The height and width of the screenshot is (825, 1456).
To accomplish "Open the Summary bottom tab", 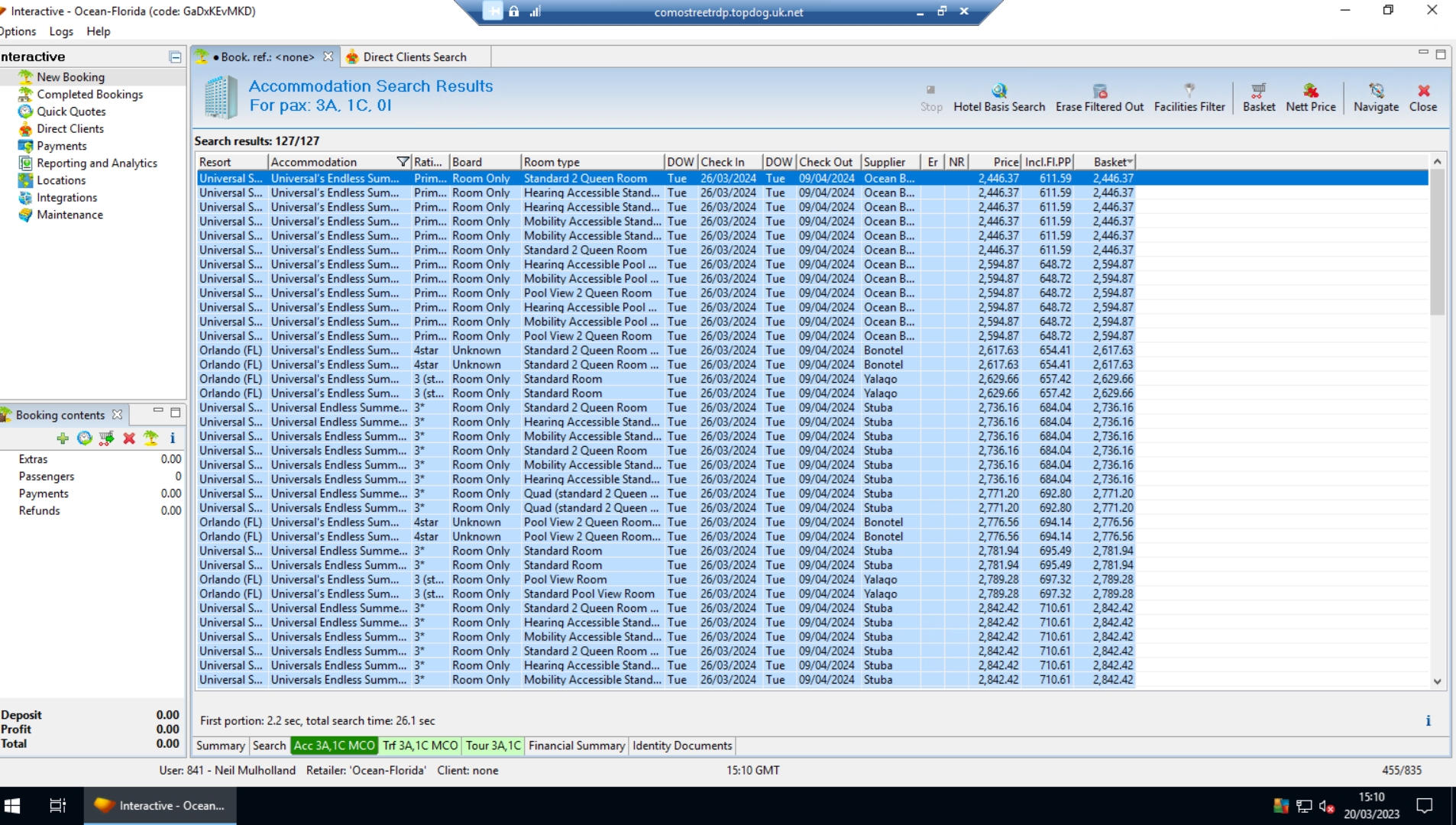I will click(x=220, y=746).
